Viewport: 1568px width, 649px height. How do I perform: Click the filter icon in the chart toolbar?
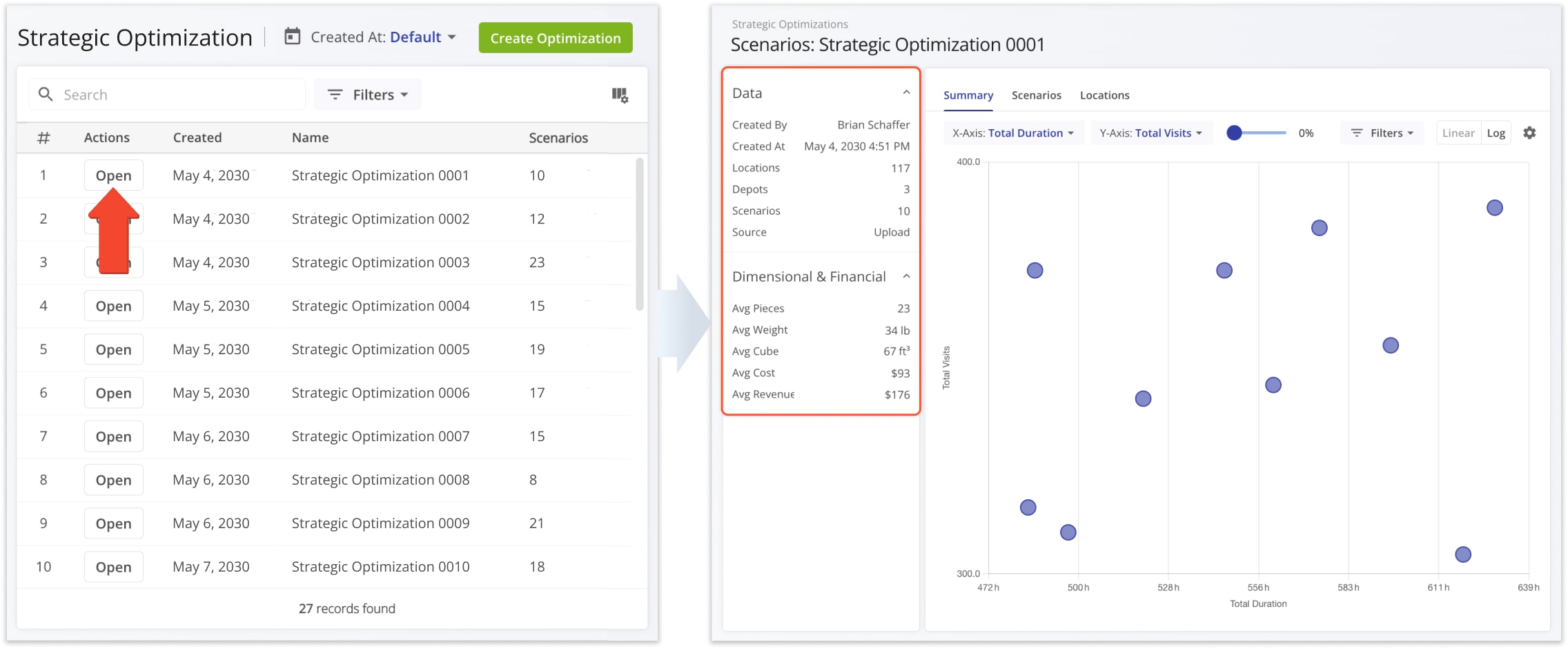(x=1356, y=133)
